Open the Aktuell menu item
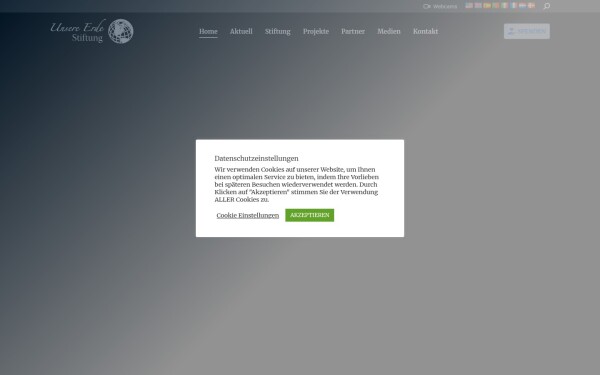The image size is (600, 375). 241,31
